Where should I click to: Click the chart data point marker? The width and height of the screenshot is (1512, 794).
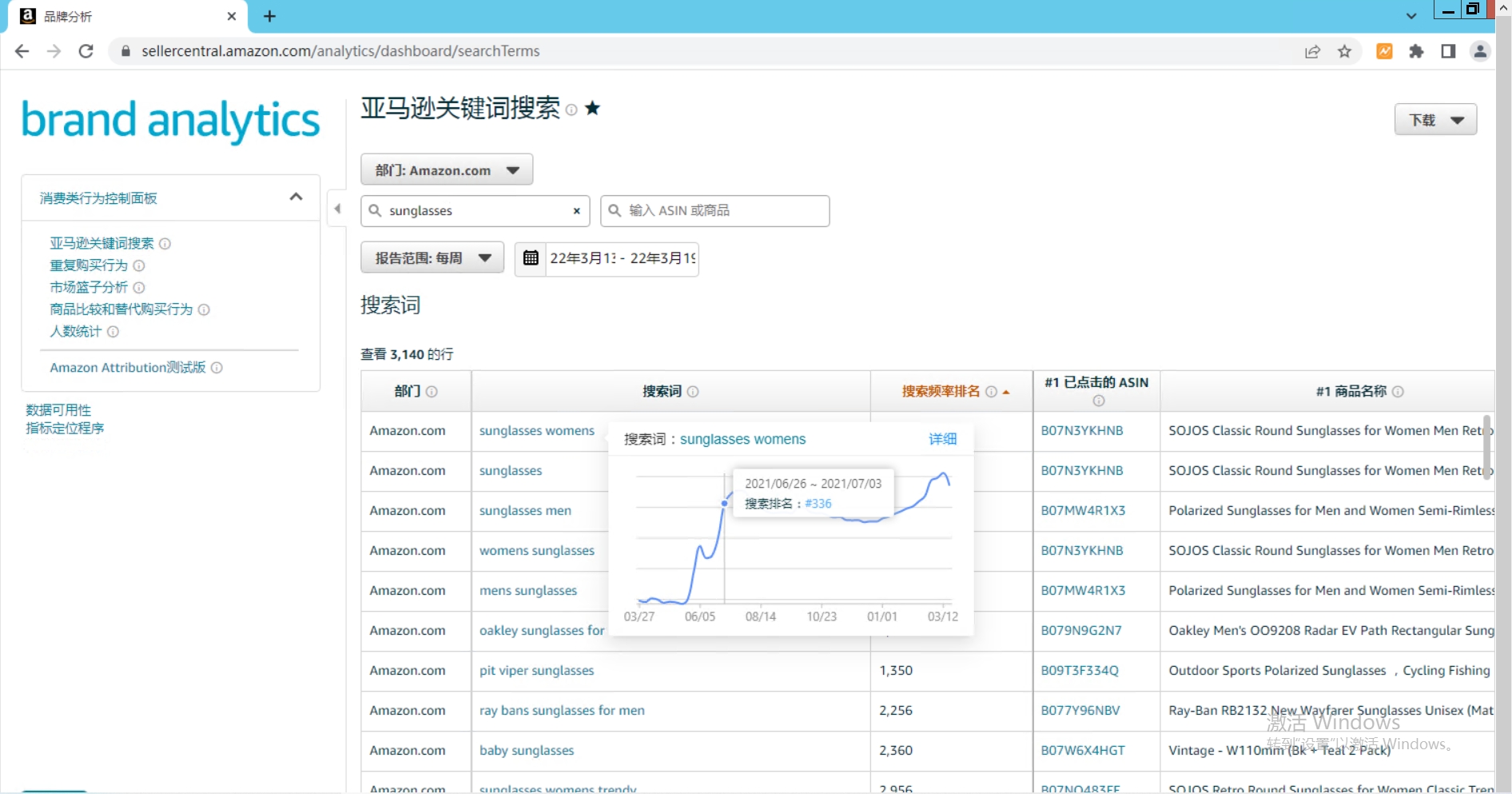[725, 504]
